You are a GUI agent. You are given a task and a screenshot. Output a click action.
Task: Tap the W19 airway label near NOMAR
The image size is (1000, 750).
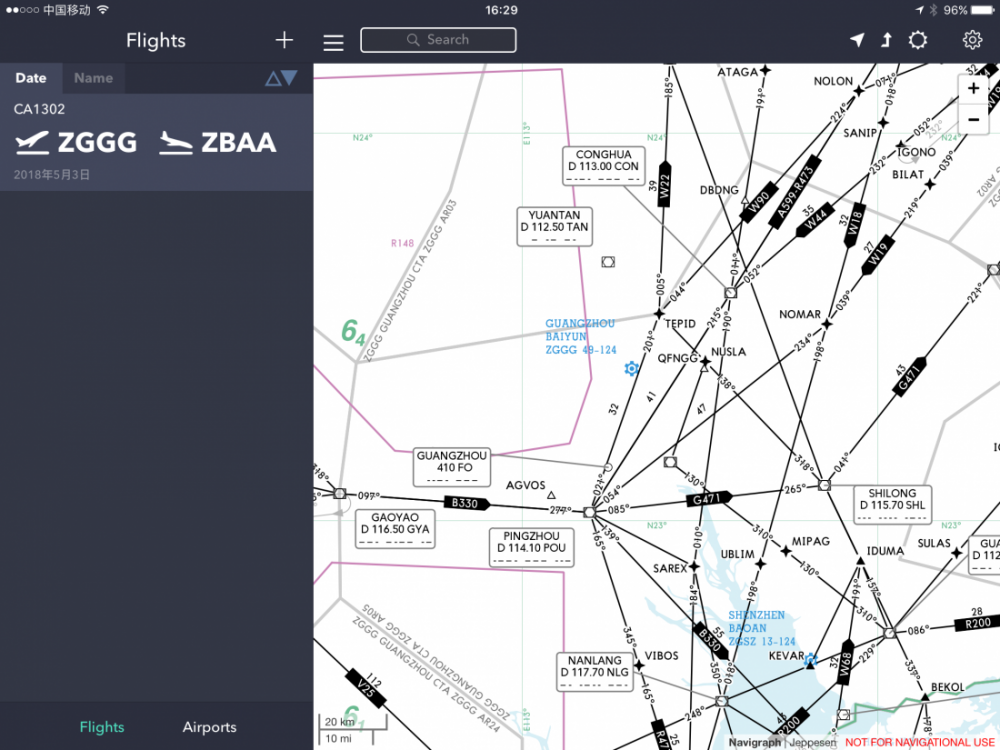(x=878, y=254)
